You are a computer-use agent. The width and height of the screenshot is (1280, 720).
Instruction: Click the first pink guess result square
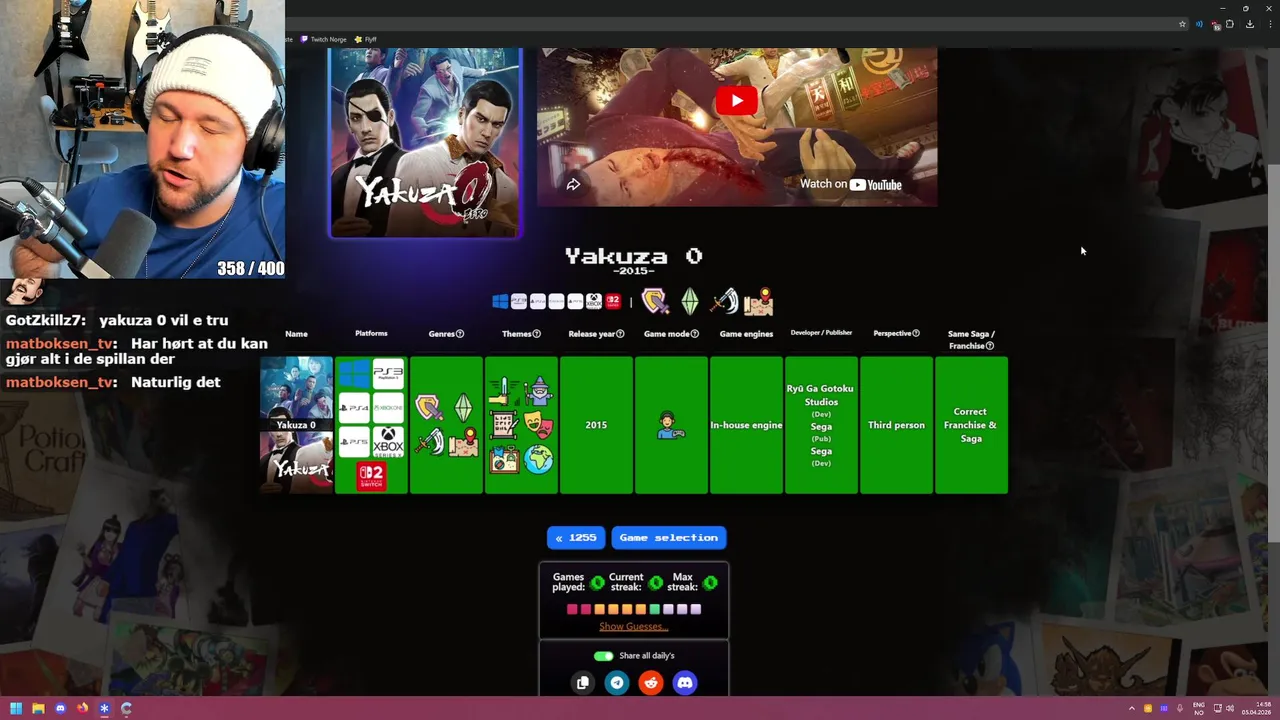[572, 609]
